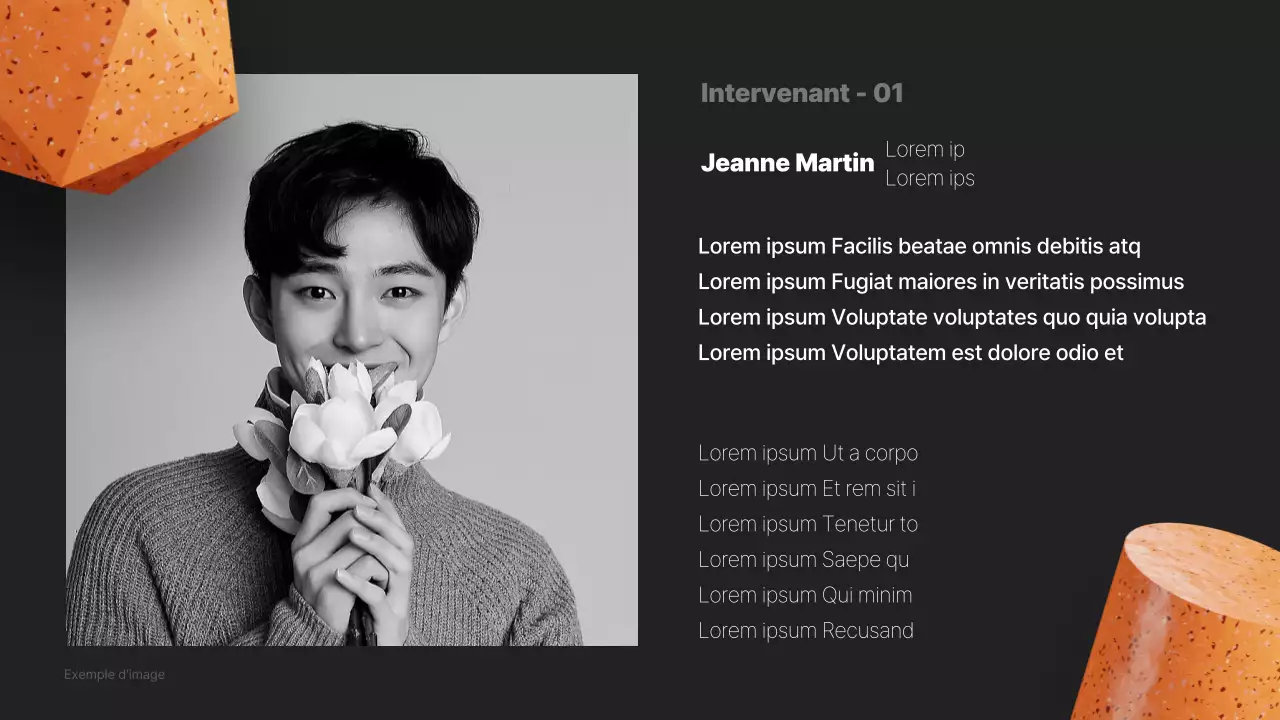Click the 'Lorem ipsum Qui minim' line
Image resolution: width=1280 pixels, height=720 pixels.
click(x=805, y=595)
